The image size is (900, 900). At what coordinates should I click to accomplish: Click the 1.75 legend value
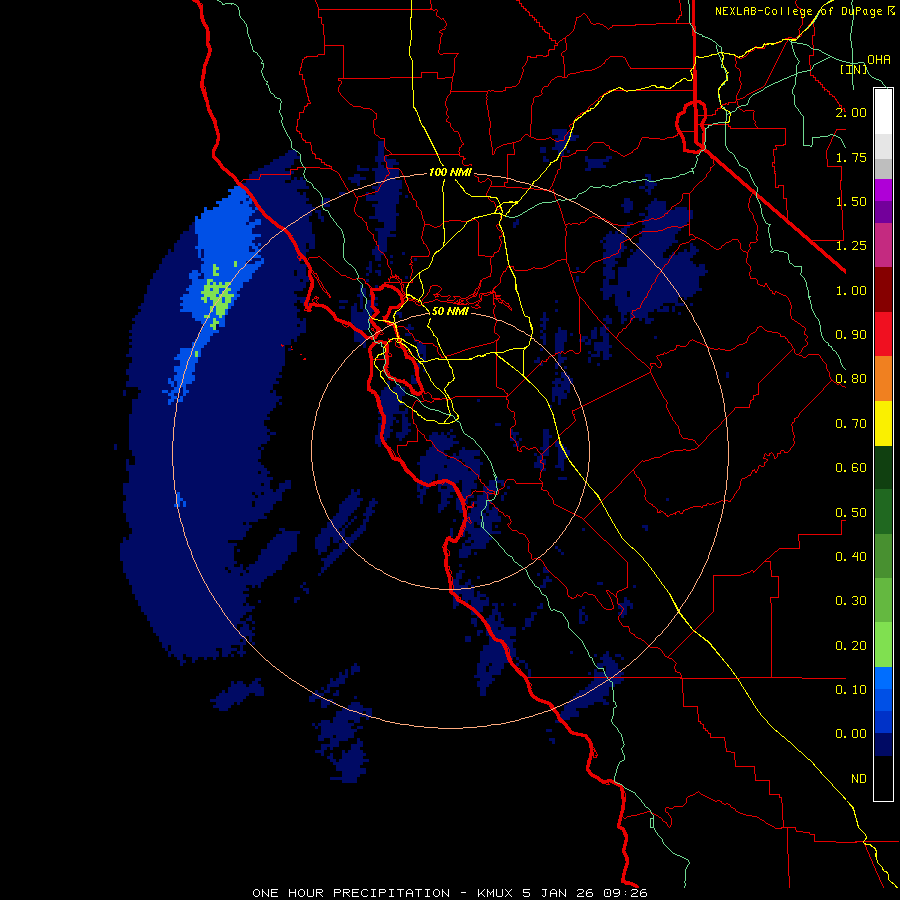pyautogui.click(x=851, y=157)
